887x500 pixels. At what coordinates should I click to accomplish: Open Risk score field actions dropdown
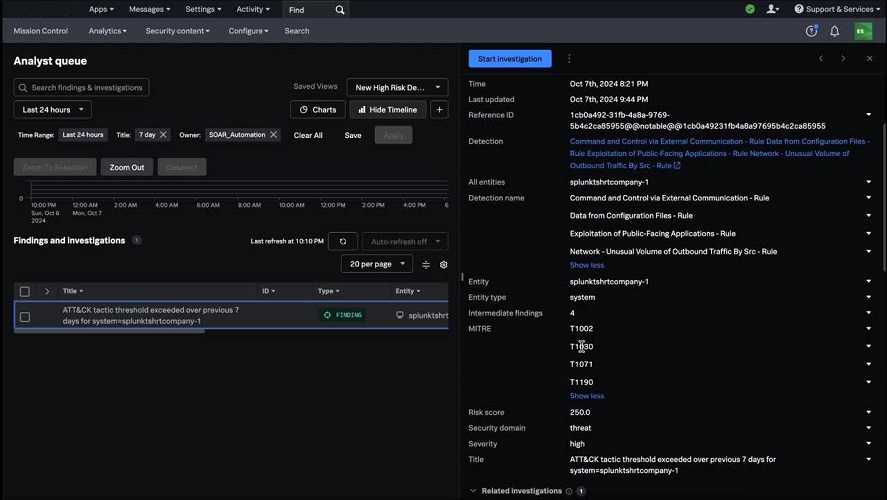[x=868, y=412]
